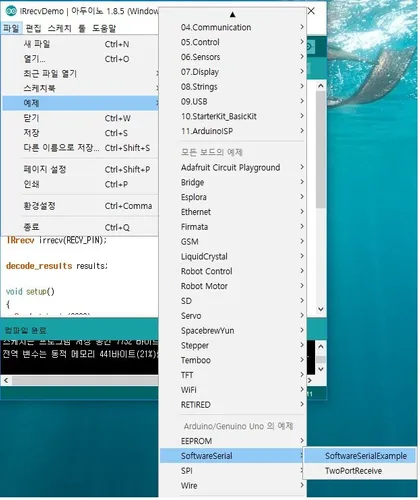Open Stepper library examples
420x500 pixels.
233,345
